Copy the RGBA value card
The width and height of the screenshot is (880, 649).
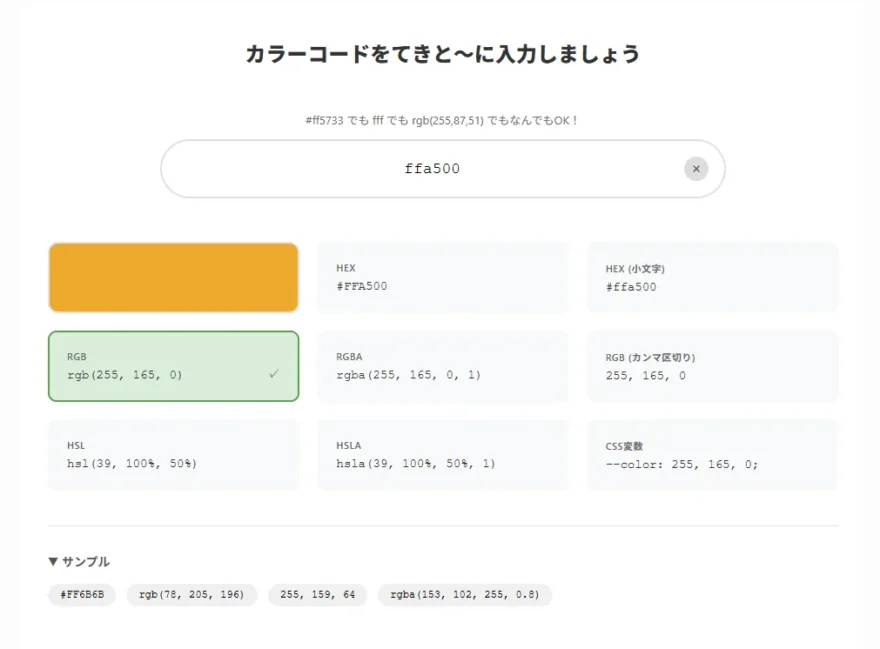(442, 366)
